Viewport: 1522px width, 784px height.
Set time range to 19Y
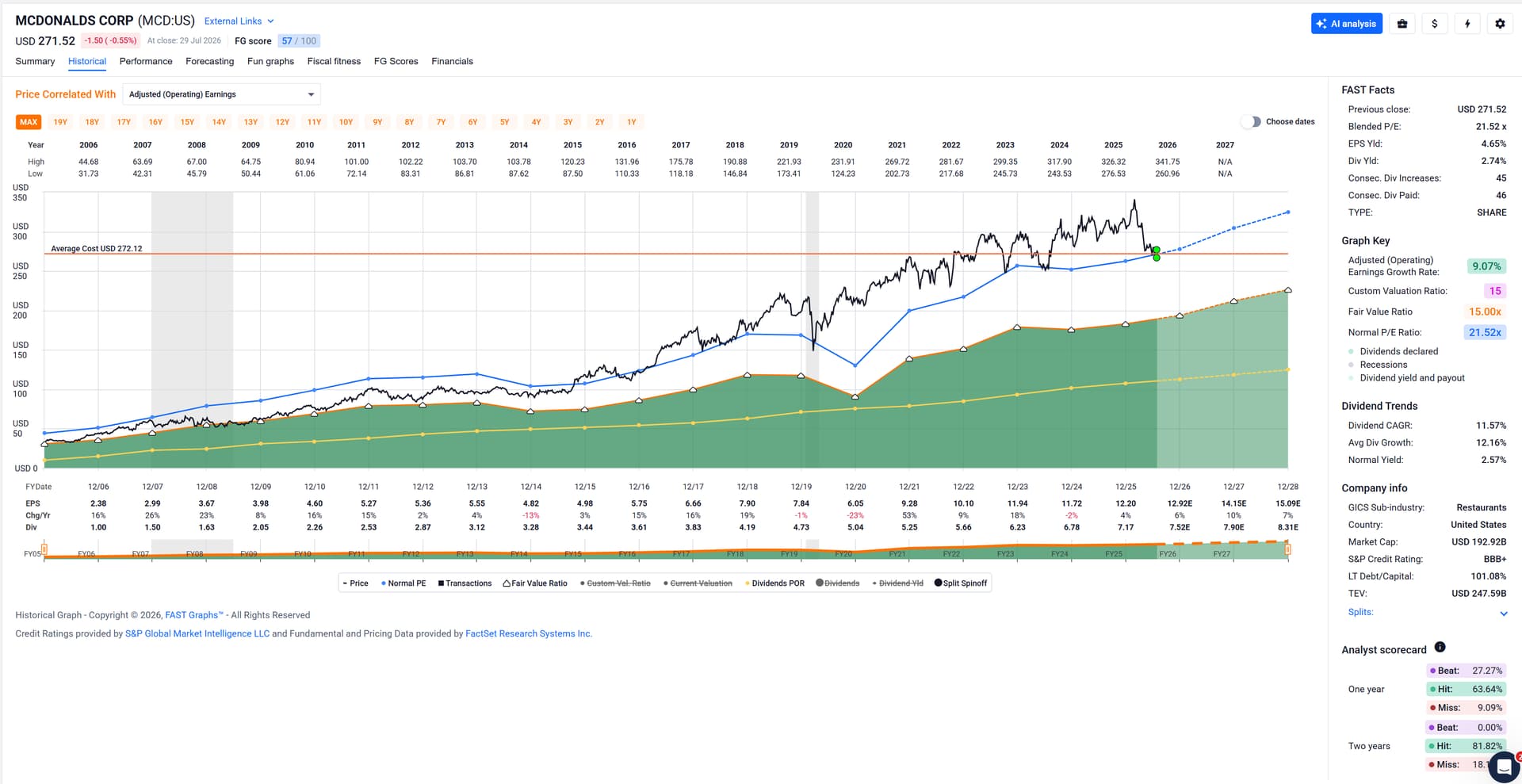coord(60,122)
